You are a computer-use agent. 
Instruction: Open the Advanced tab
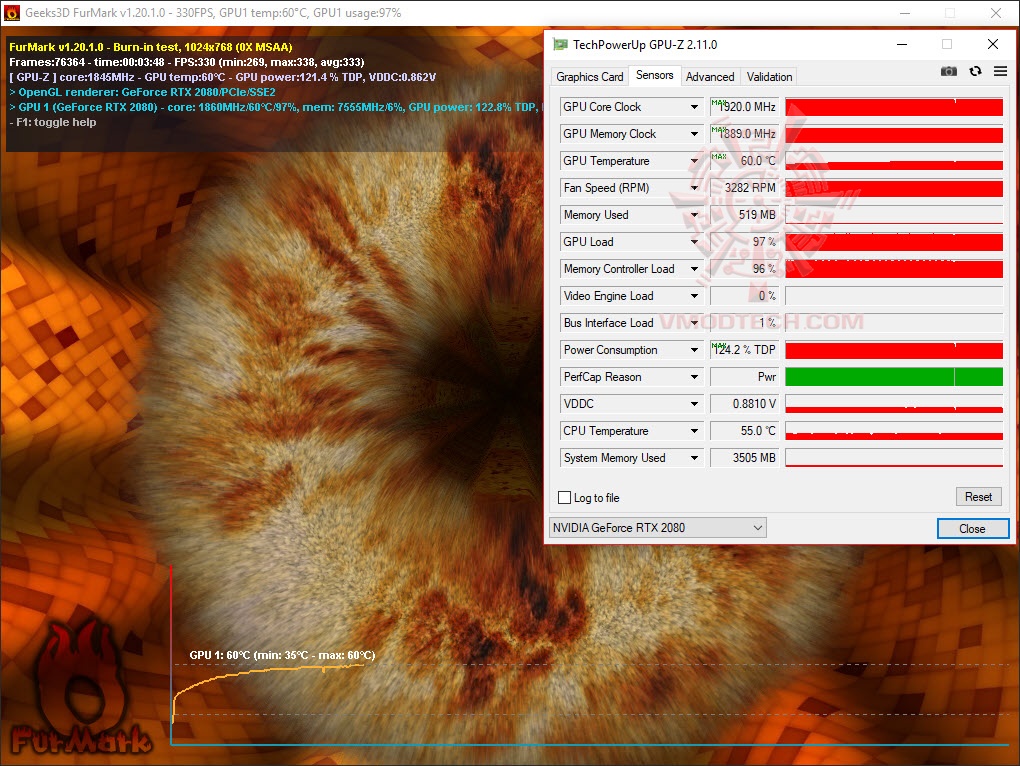(710, 77)
